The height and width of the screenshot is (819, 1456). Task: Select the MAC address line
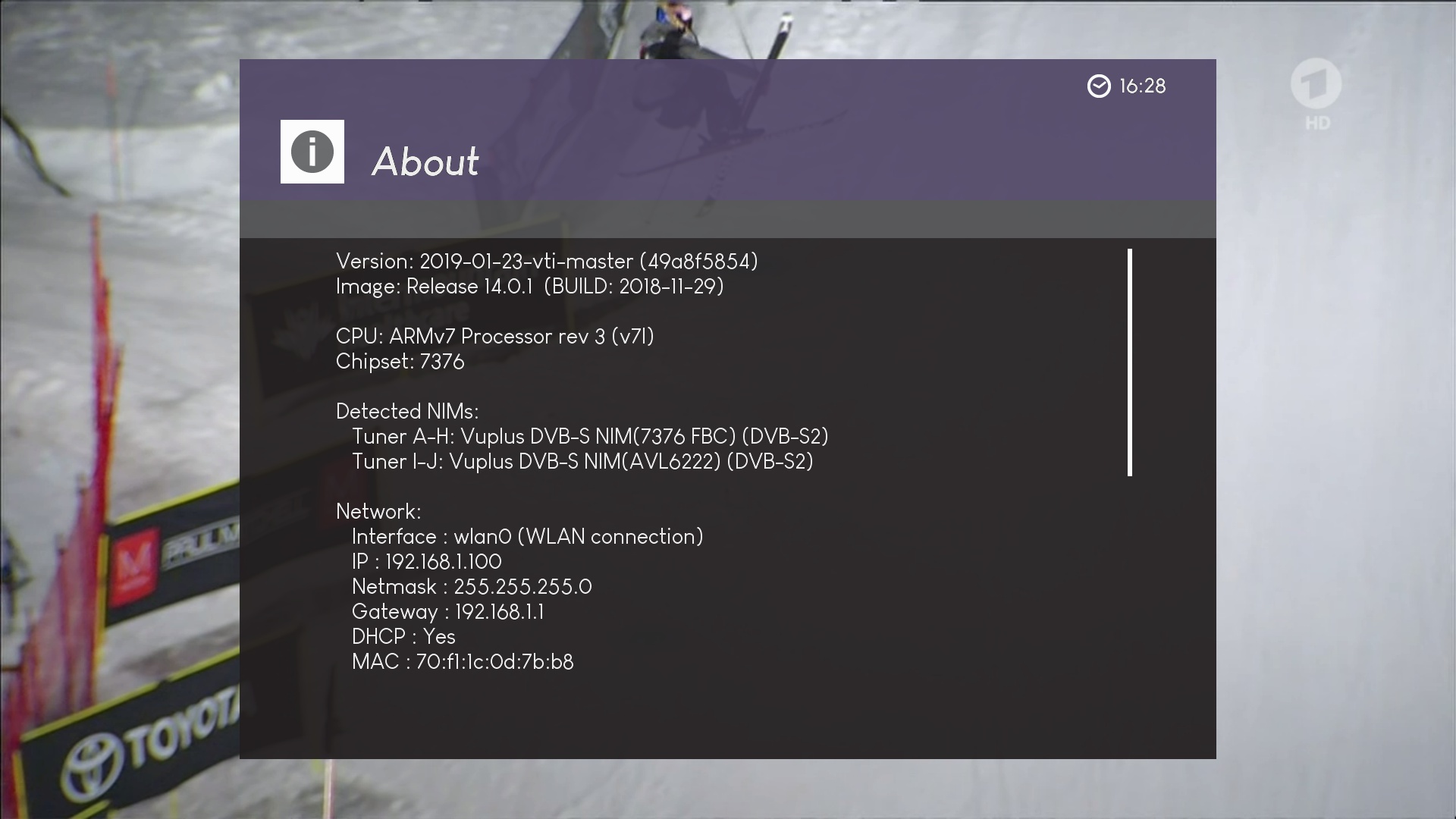[x=463, y=662]
